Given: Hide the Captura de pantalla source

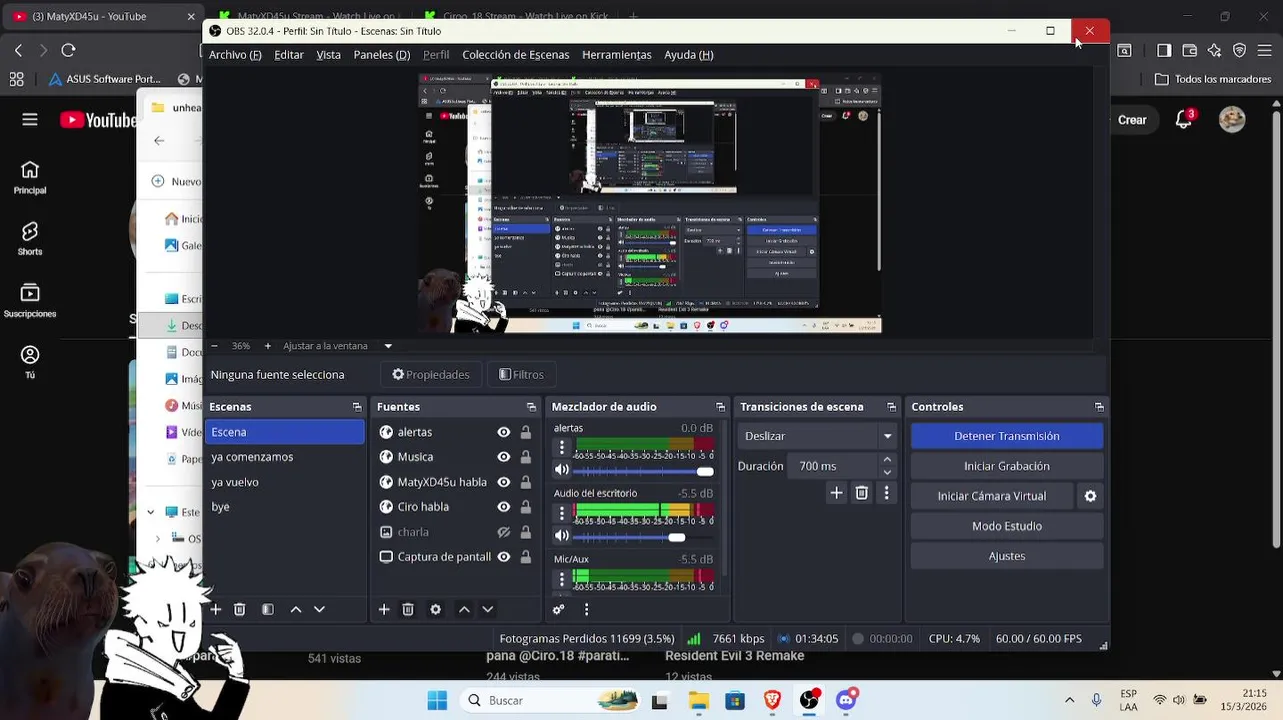Looking at the screenshot, I should click(504, 557).
